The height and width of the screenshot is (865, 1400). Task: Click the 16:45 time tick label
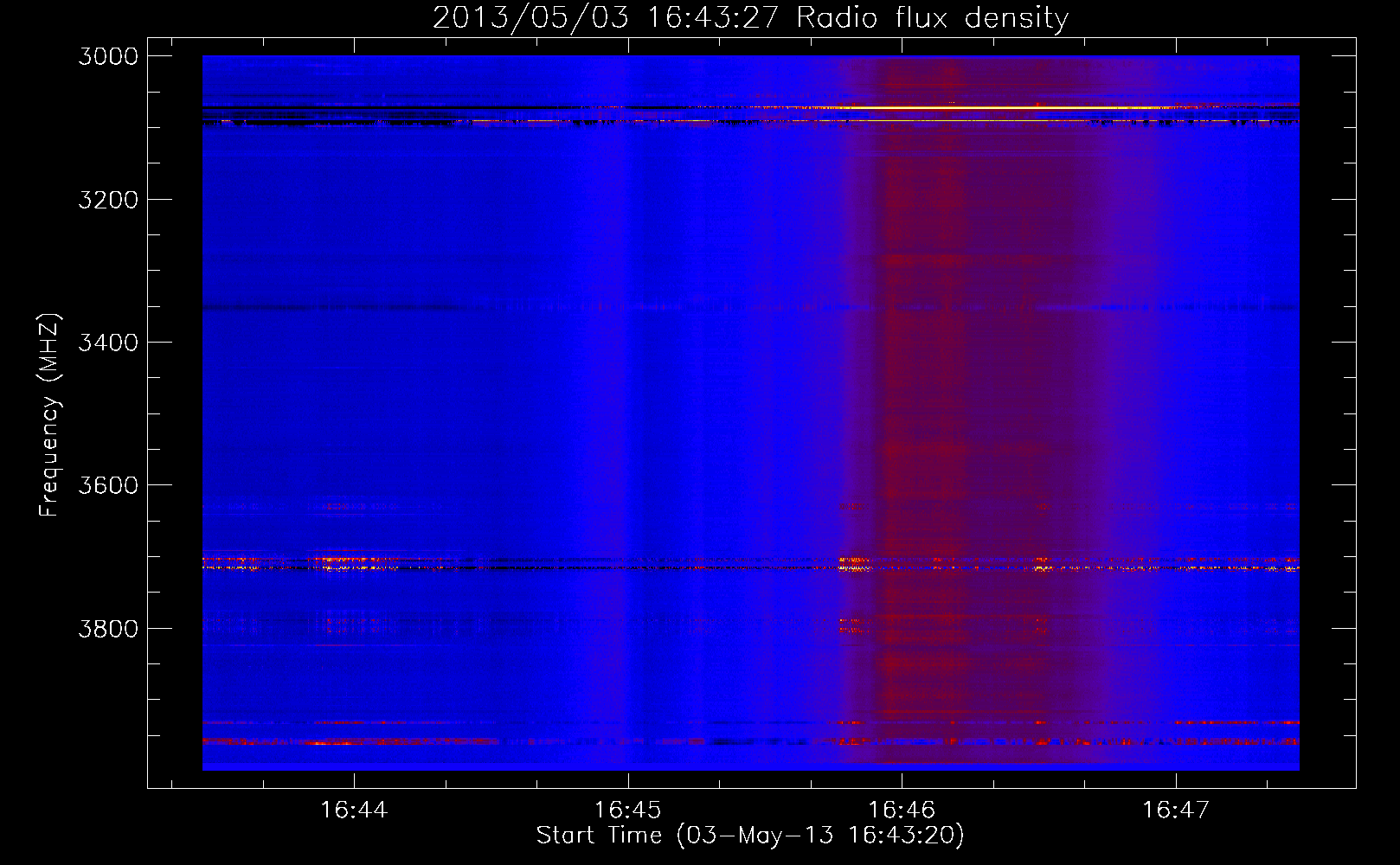coord(627,810)
